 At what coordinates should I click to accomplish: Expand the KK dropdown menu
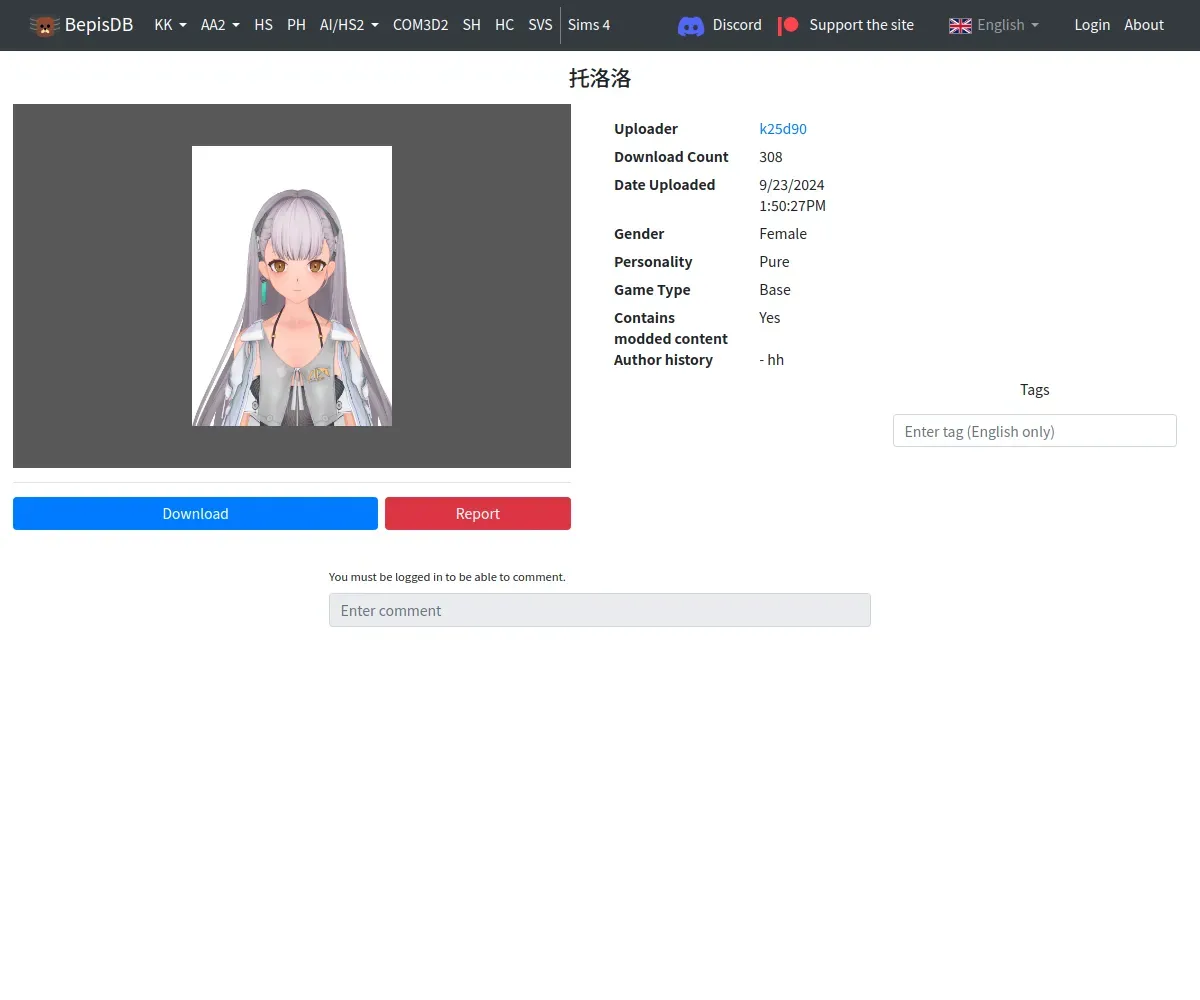(171, 25)
